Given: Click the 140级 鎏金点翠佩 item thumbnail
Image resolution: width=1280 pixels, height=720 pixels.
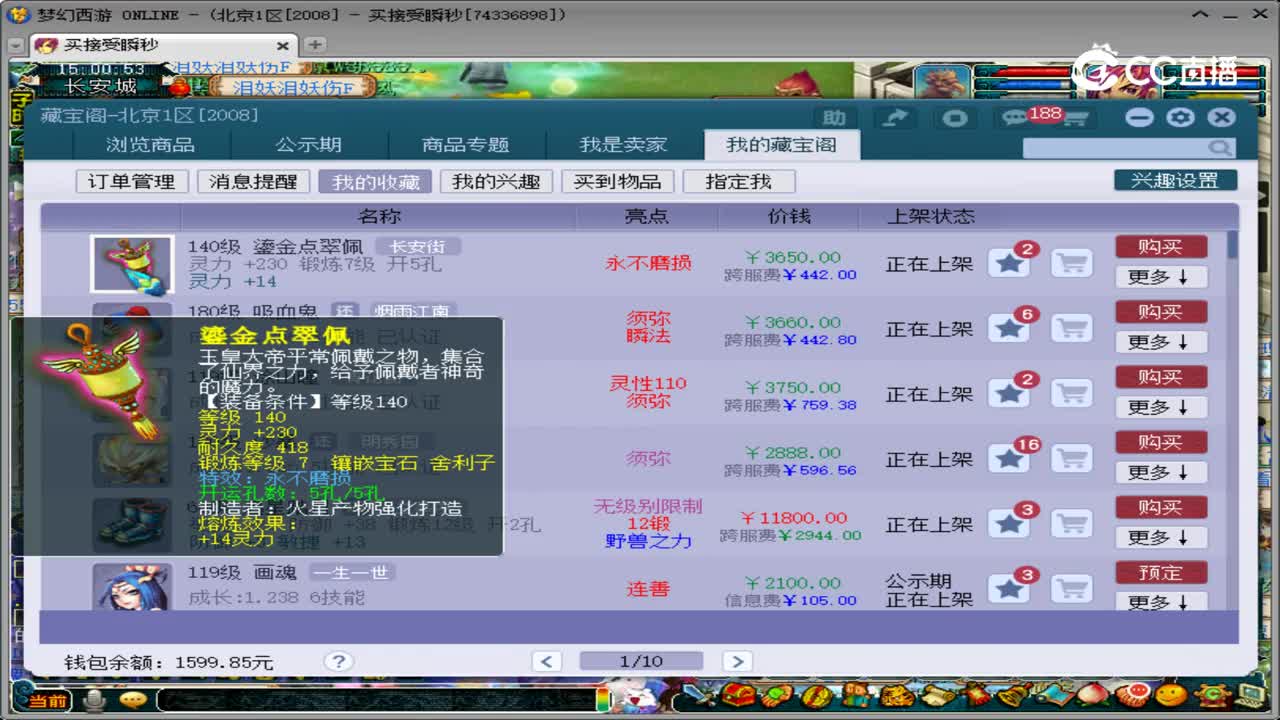Looking at the screenshot, I should (x=132, y=264).
